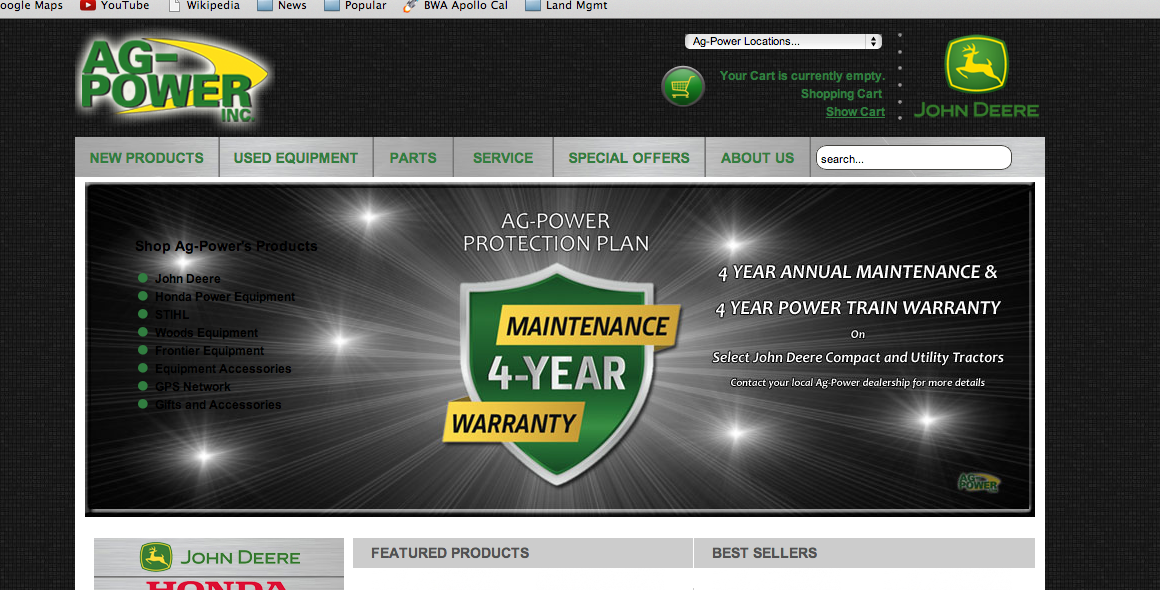The image size is (1160, 590).
Task: Click 'Select John Deere Compact and Utility Tractors' text
Action: click(x=857, y=357)
